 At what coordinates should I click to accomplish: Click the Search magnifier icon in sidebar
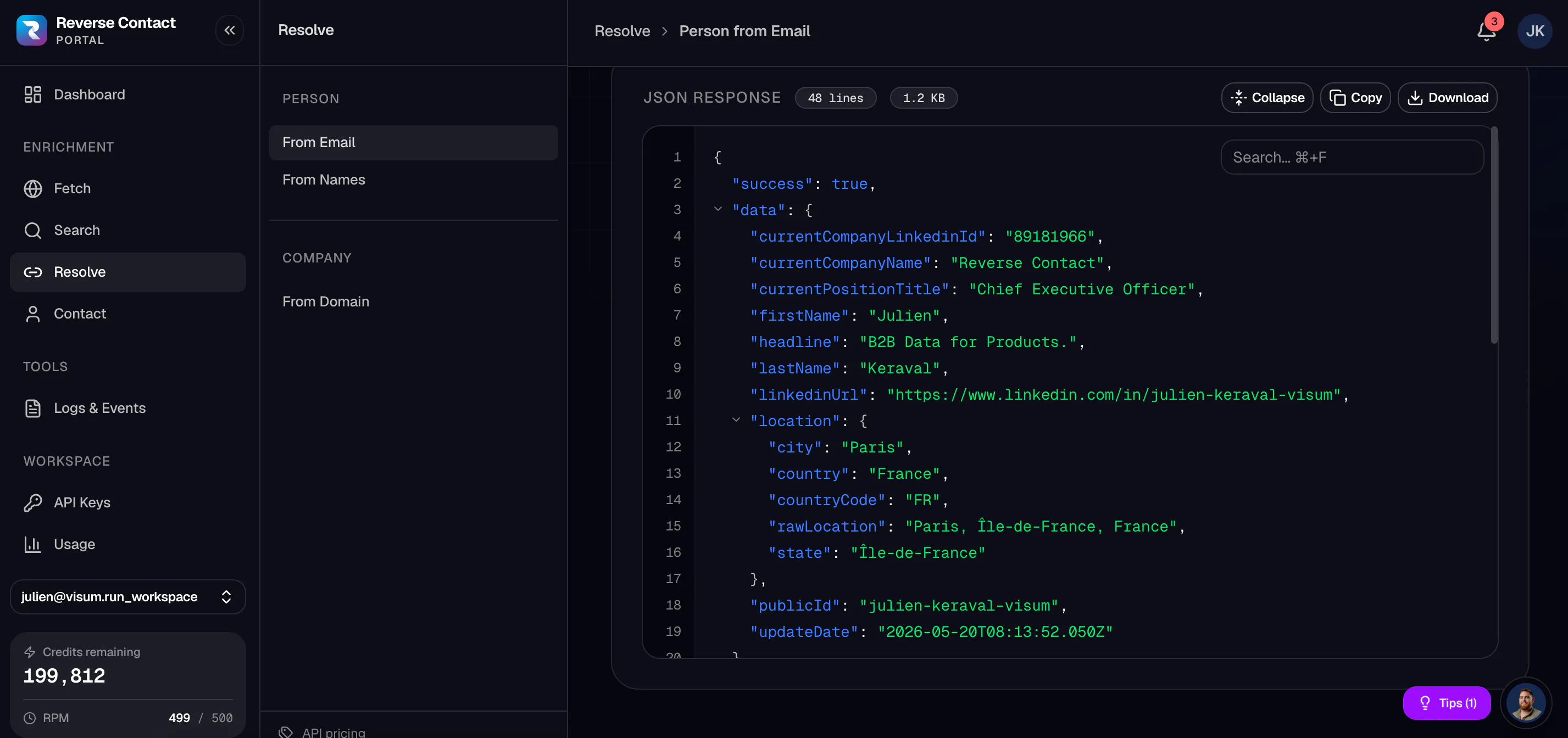click(33, 230)
